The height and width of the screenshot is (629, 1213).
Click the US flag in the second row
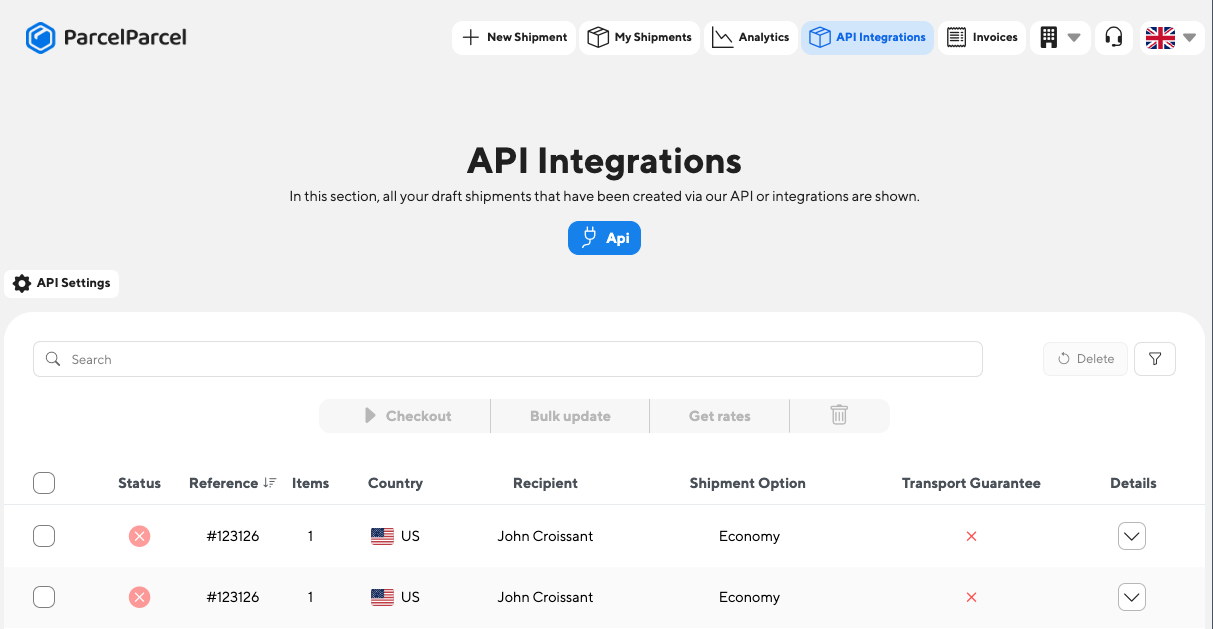pos(382,597)
